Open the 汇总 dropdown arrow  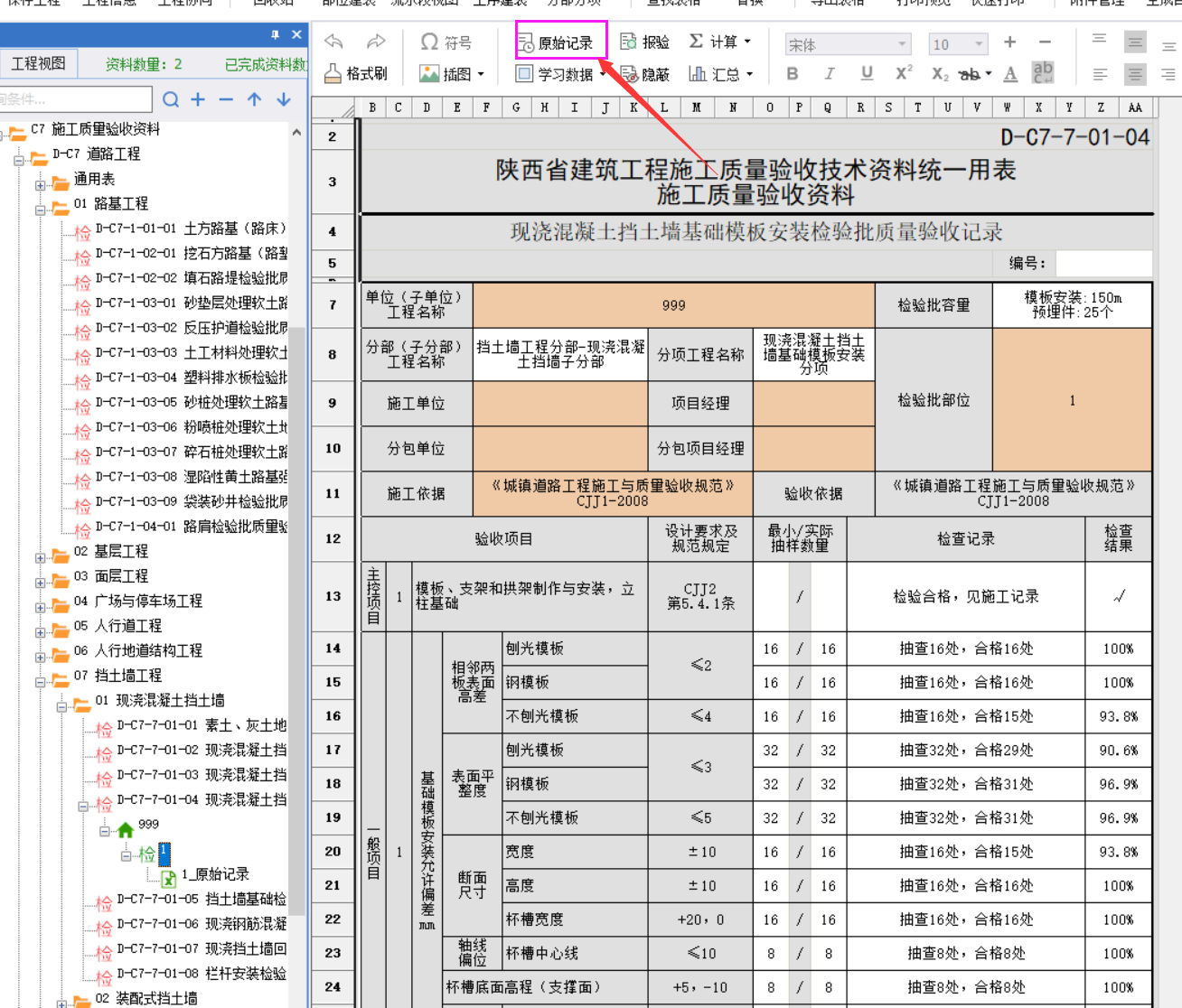(749, 75)
